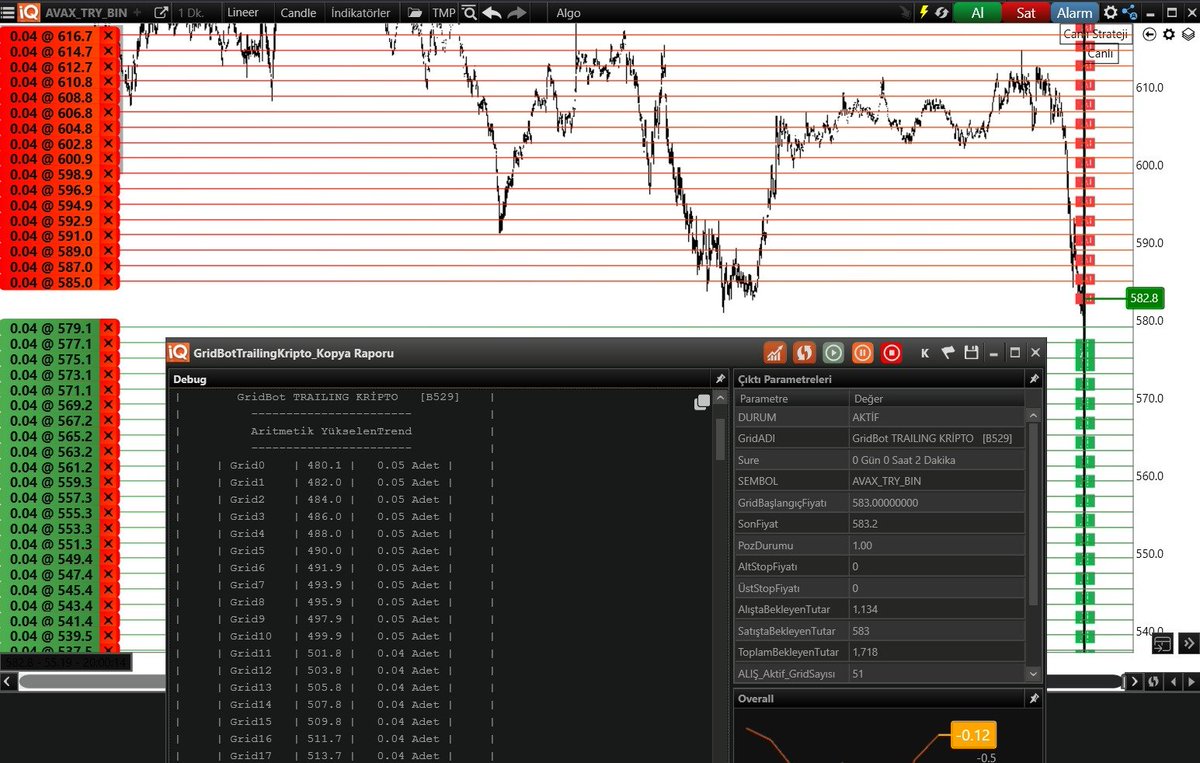Cancel the 0.04 @ 616.7 sell order
This screenshot has height=763, width=1200.
pos(108,36)
